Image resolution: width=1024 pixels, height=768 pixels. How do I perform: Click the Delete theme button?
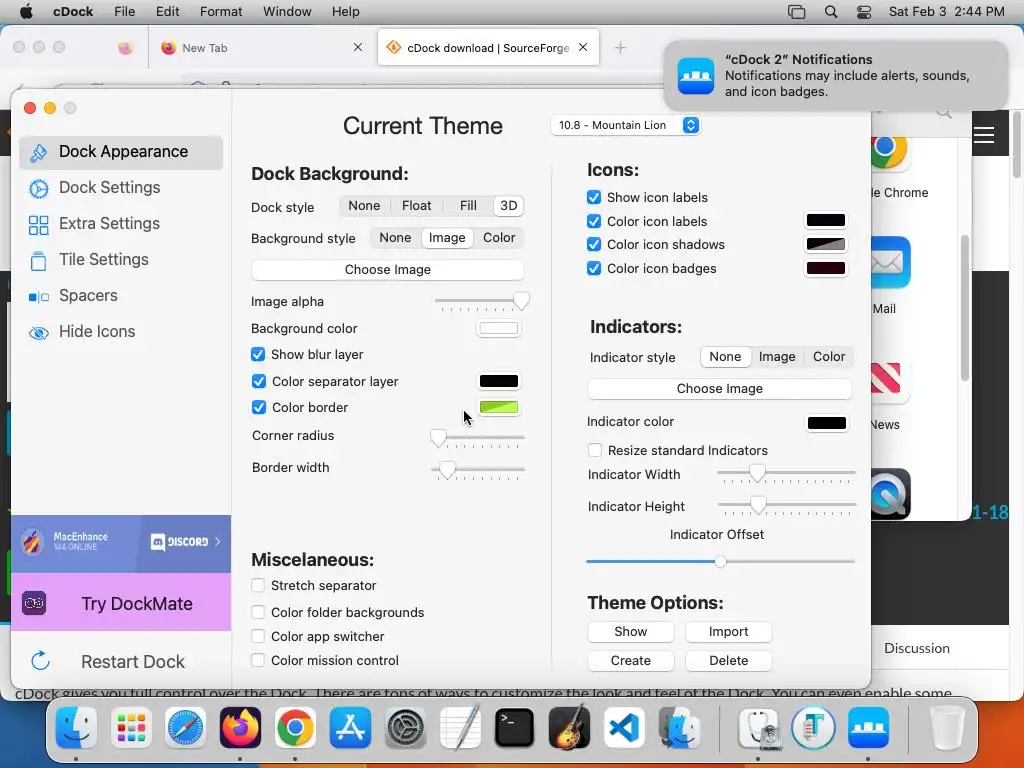coord(729,660)
